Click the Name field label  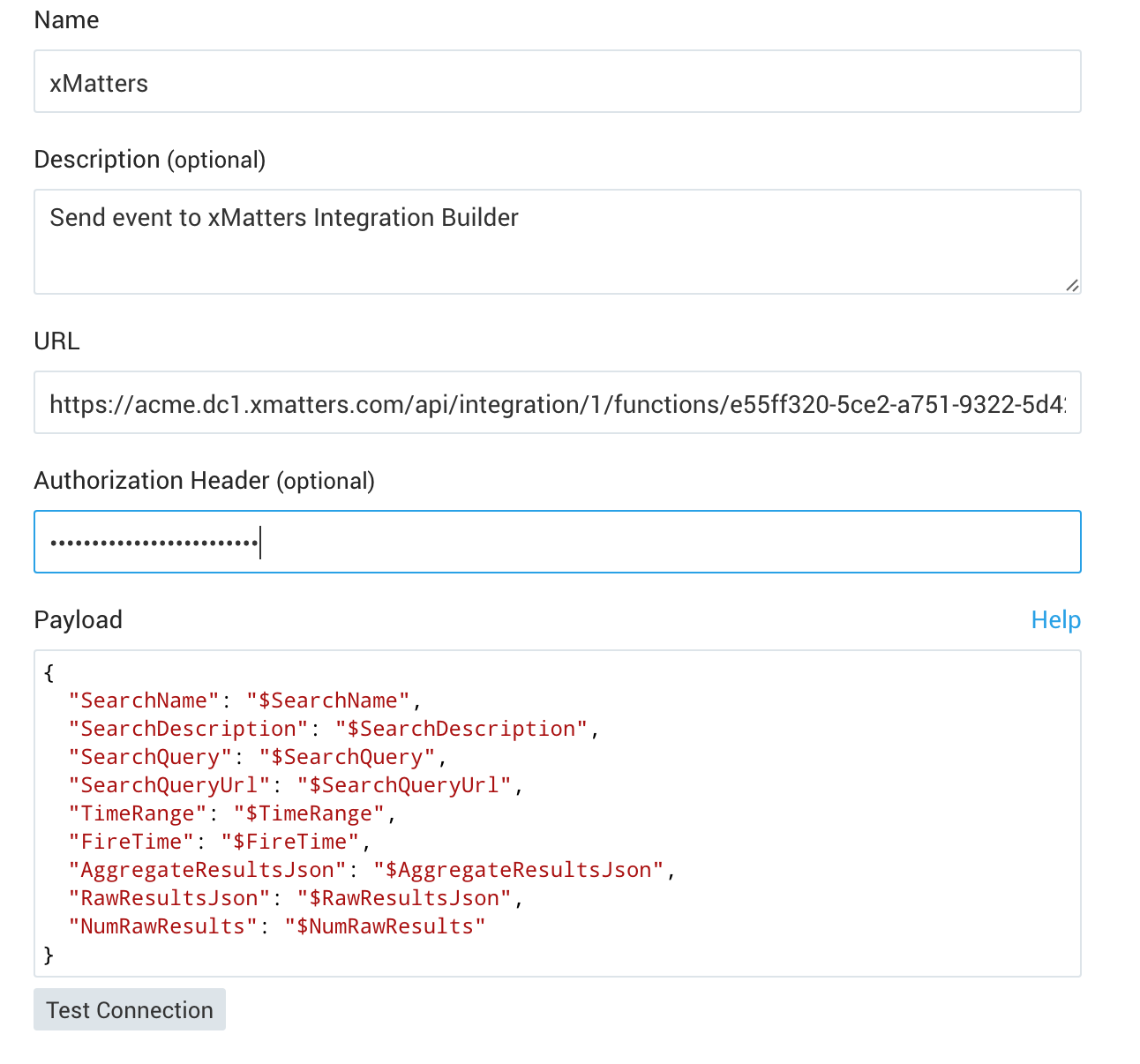(x=66, y=20)
